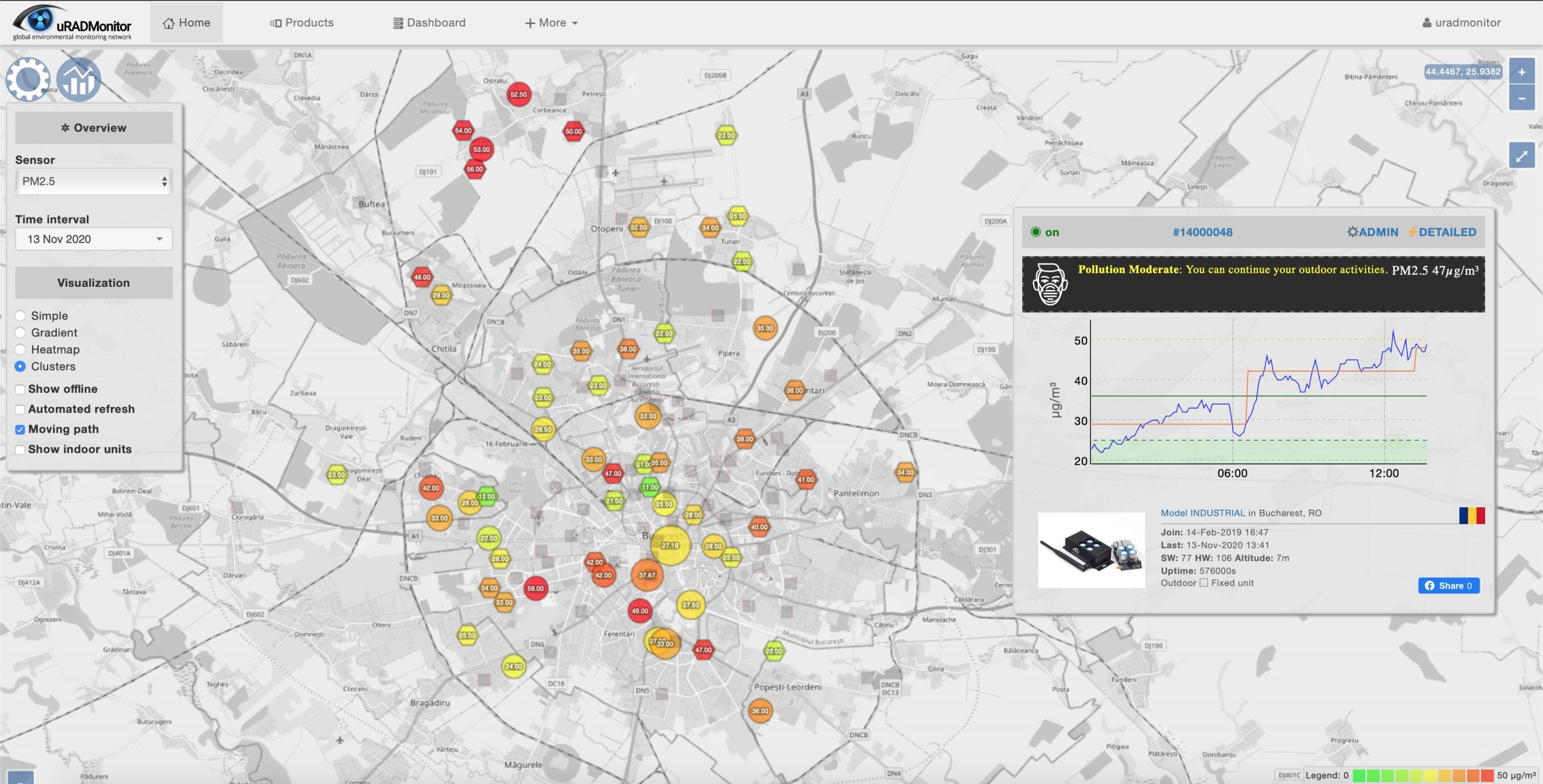The image size is (1543, 784).
Task: Select the red 59.00 sensor marker
Action: (535, 588)
